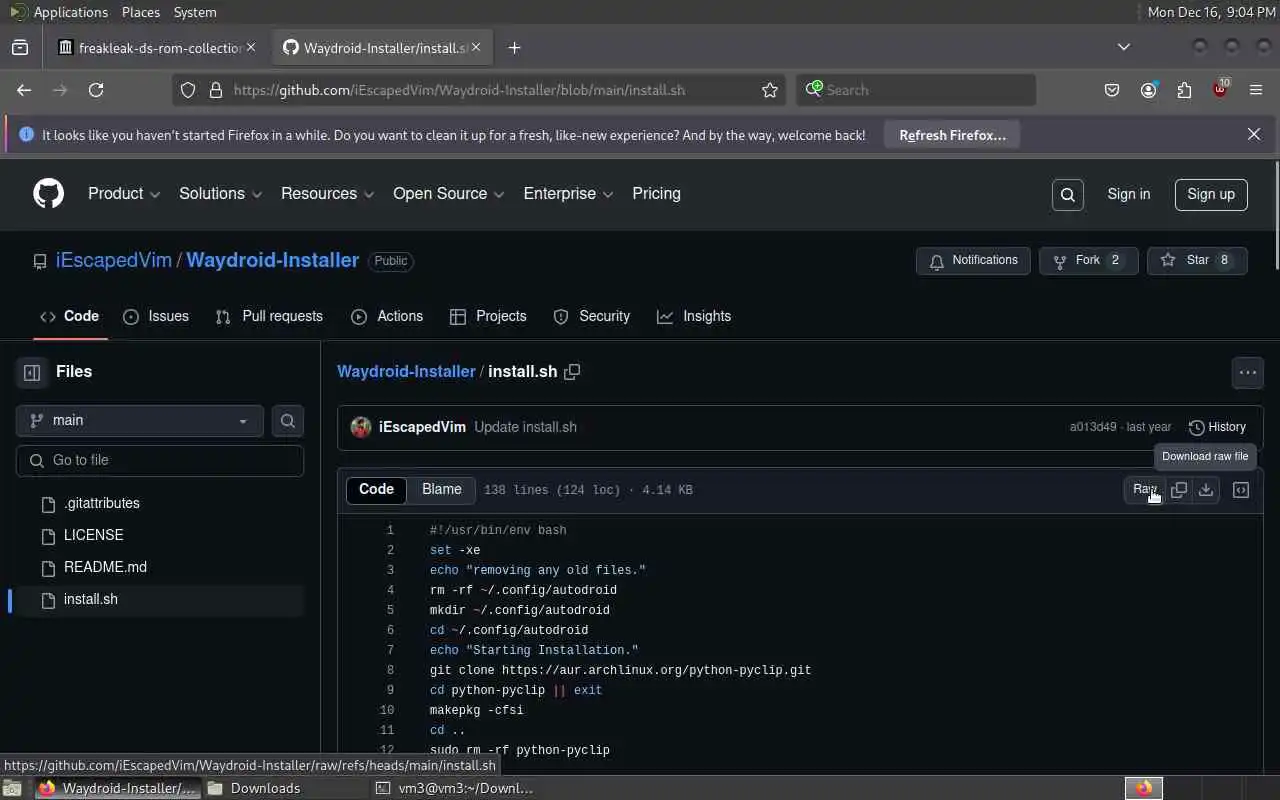The width and height of the screenshot is (1280, 800).
Task: Open the Pocket save icon in toolbar
Action: point(1112,90)
